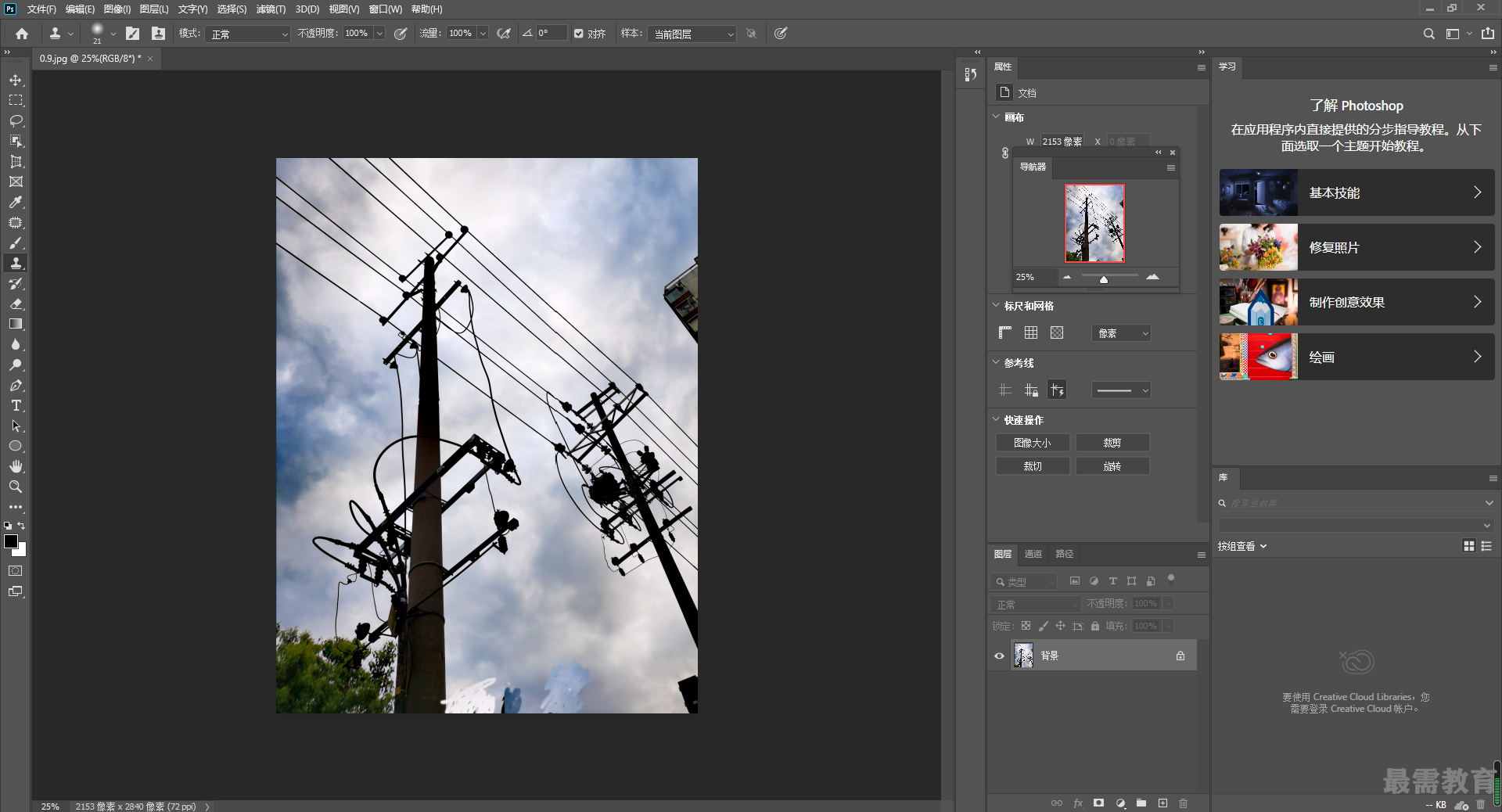Screen dimensions: 1502x812
Task: Select the Dodge tool
Action: pos(16,365)
